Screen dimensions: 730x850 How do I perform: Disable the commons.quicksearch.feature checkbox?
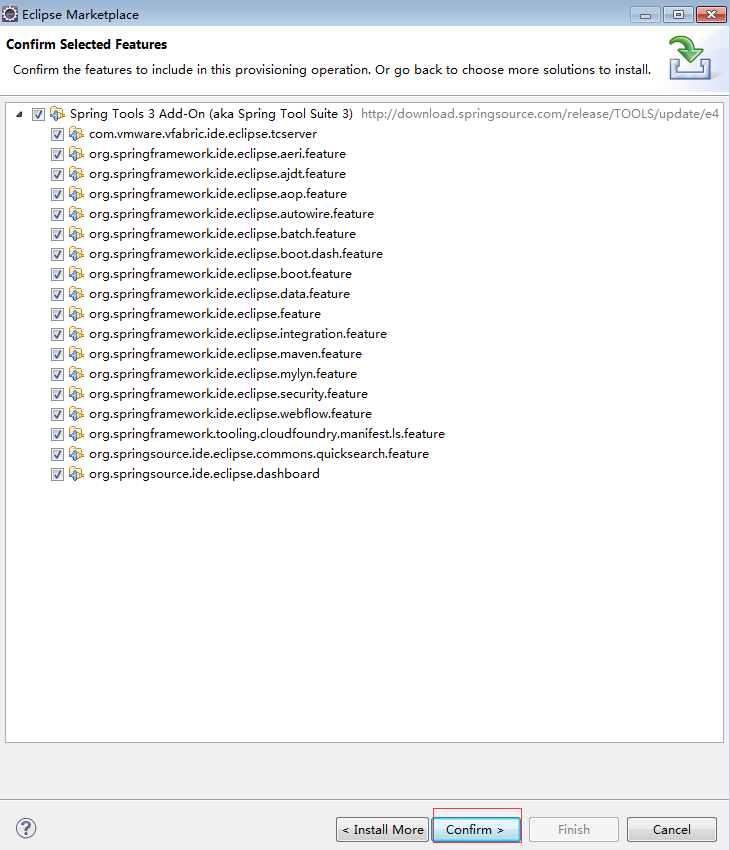point(57,455)
